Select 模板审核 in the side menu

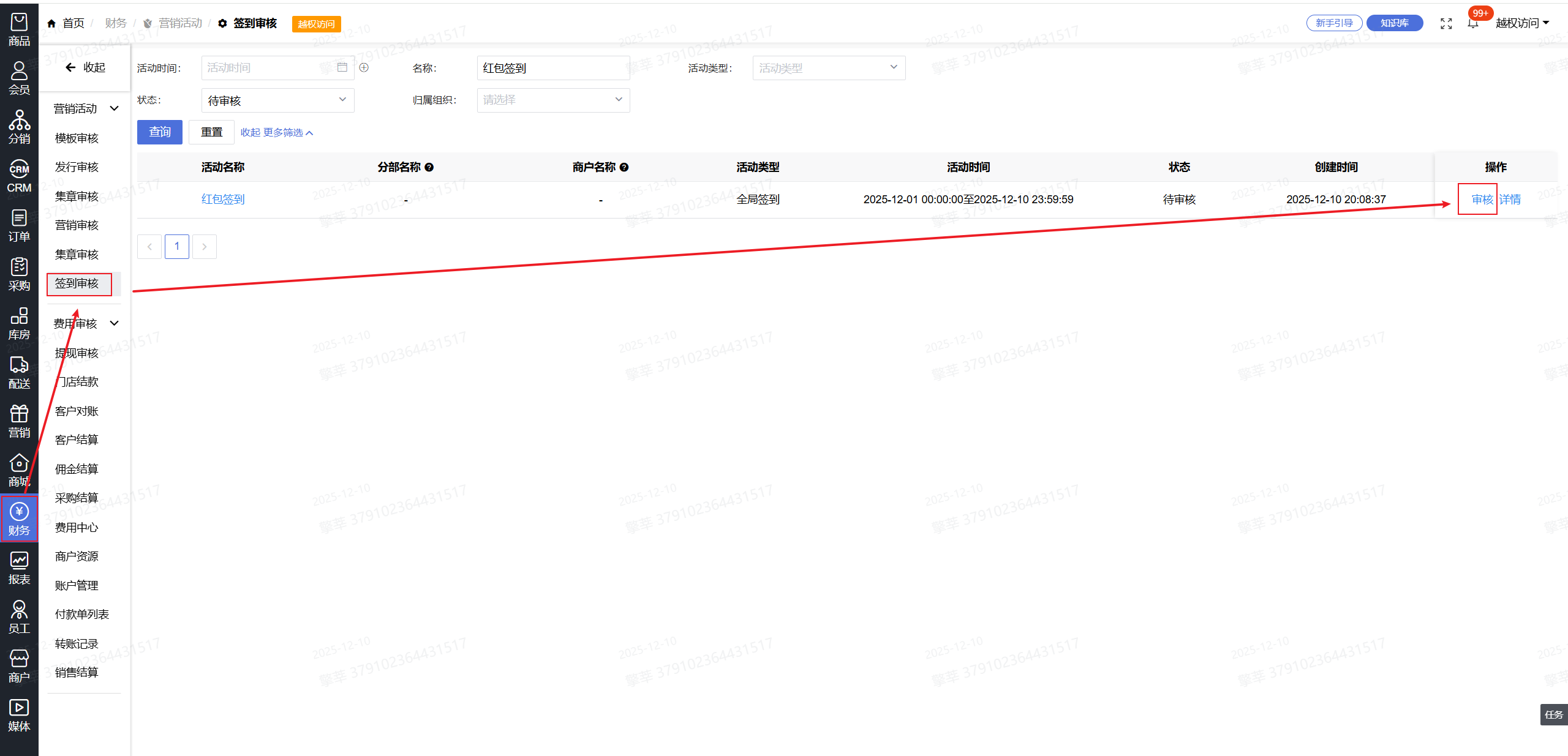[x=77, y=138]
